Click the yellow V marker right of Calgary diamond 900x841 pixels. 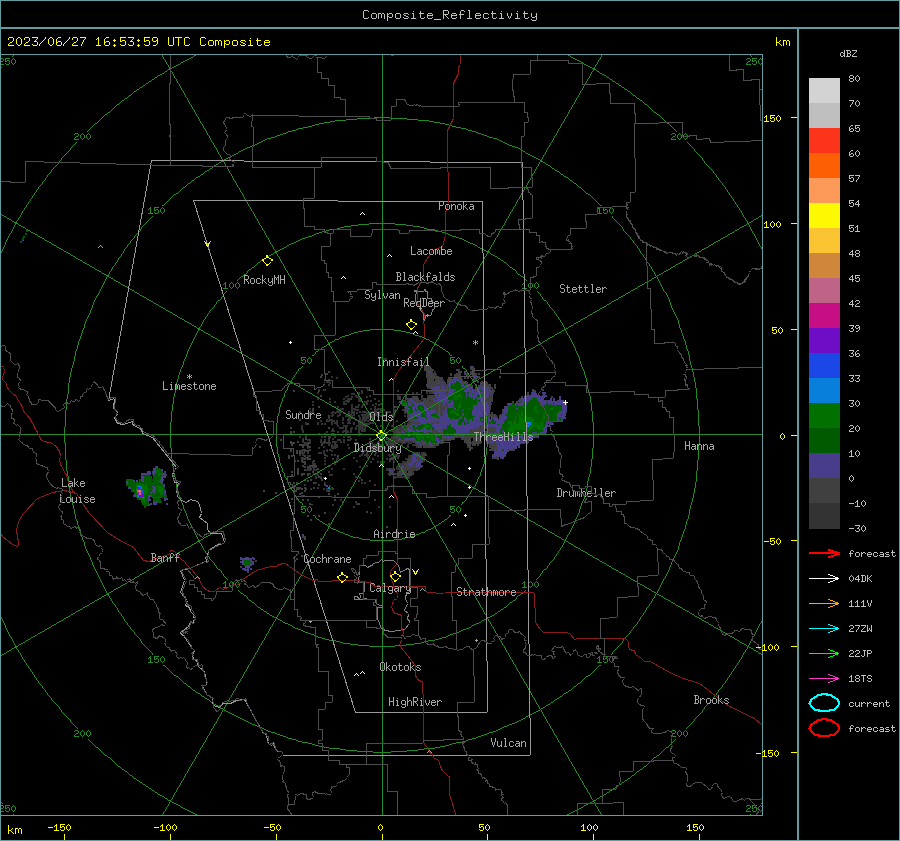pyautogui.click(x=416, y=572)
